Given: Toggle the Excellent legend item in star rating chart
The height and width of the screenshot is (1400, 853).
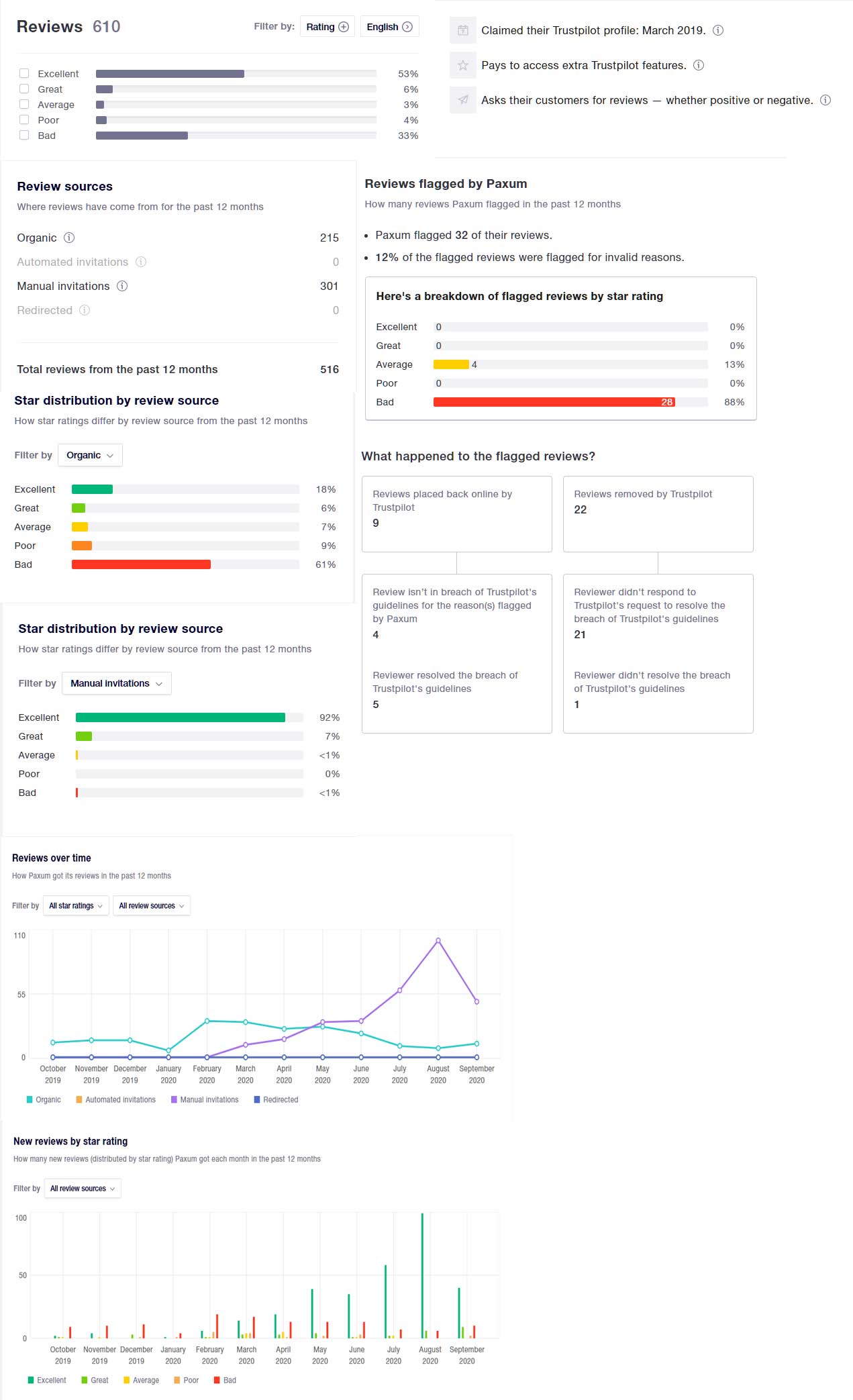Looking at the screenshot, I should 47,1380.
